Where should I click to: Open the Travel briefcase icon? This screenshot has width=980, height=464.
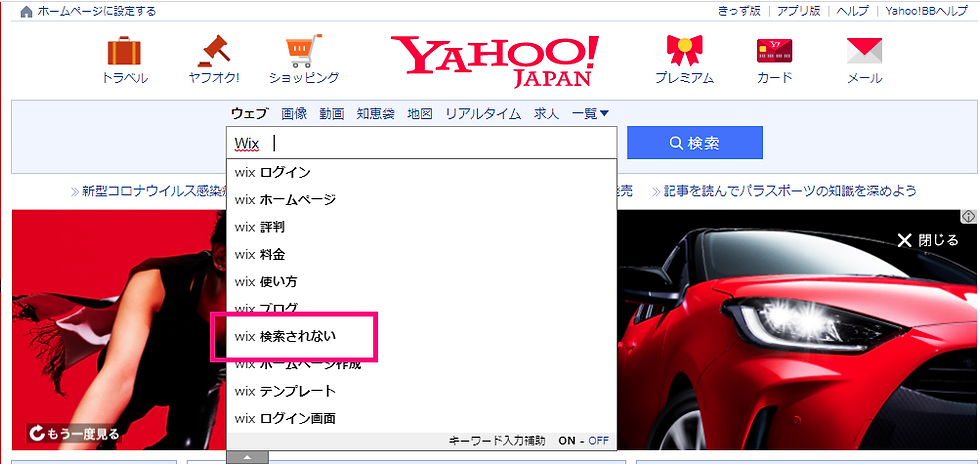(124, 51)
